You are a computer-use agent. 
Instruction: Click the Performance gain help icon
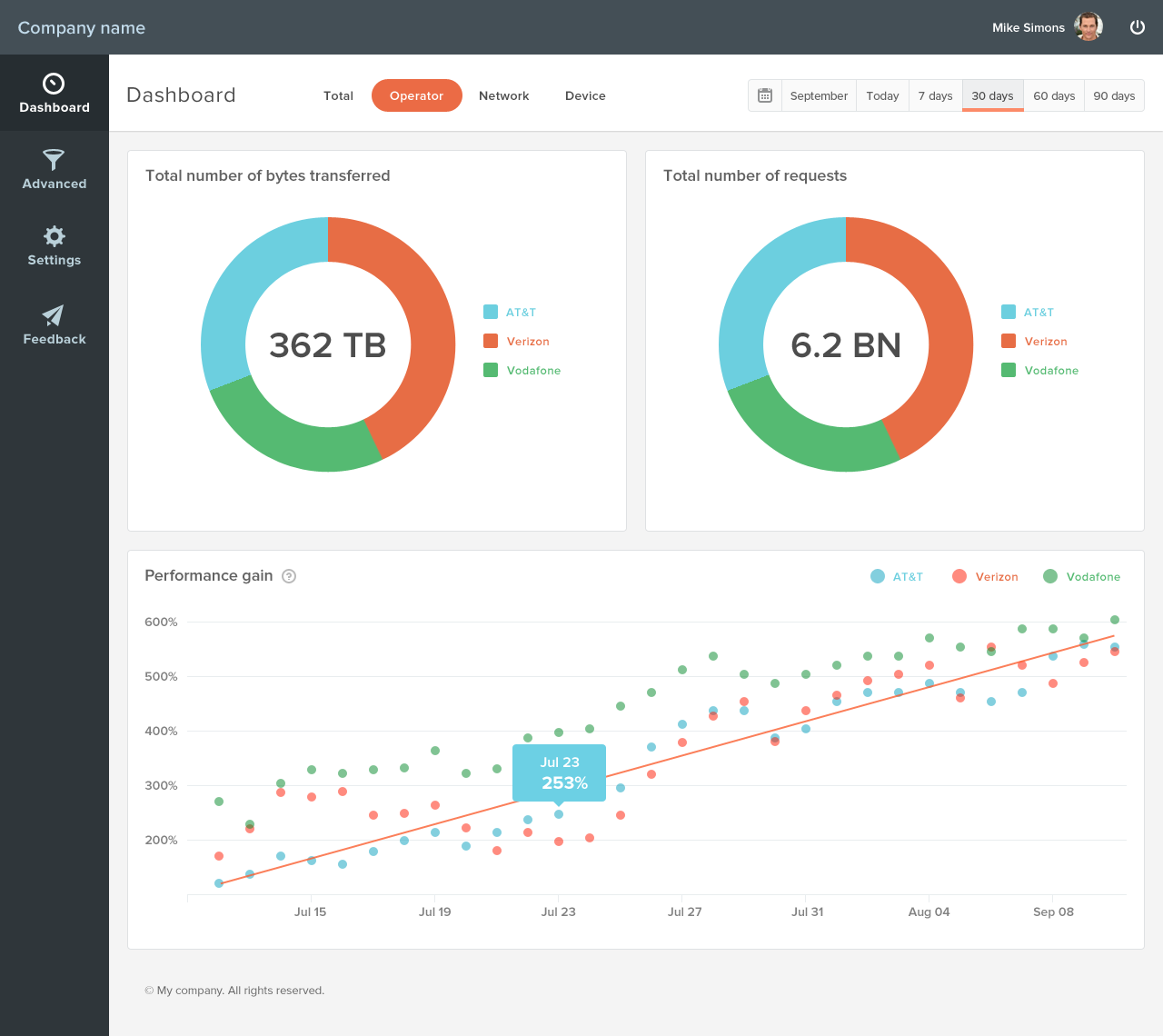(x=289, y=576)
